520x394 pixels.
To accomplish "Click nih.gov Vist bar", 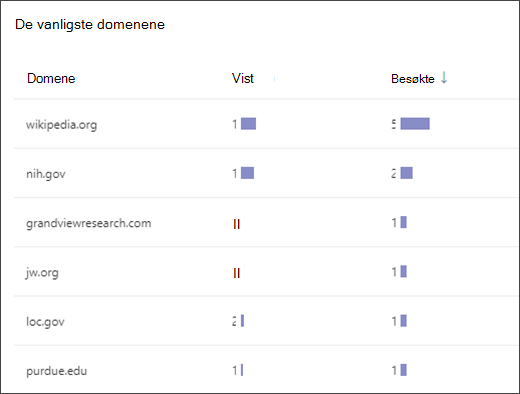I will pyautogui.click(x=247, y=173).
